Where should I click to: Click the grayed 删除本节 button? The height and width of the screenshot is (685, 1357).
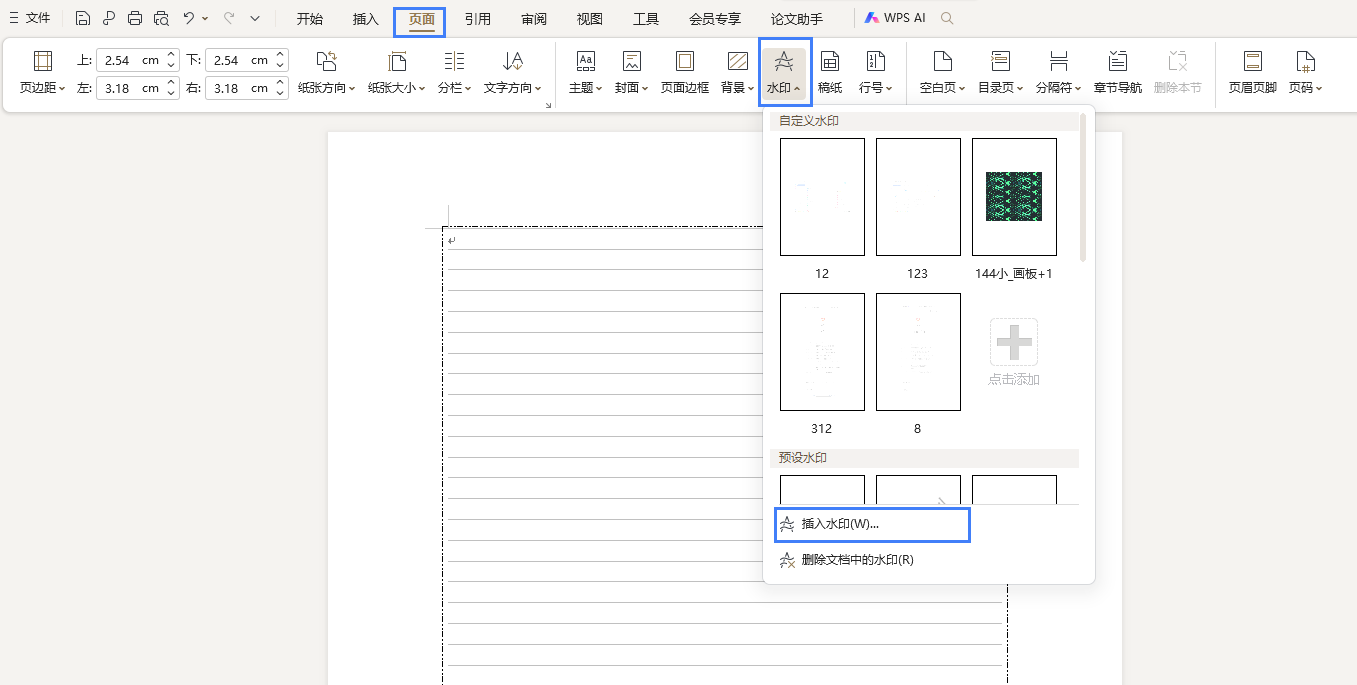tap(1177, 73)
